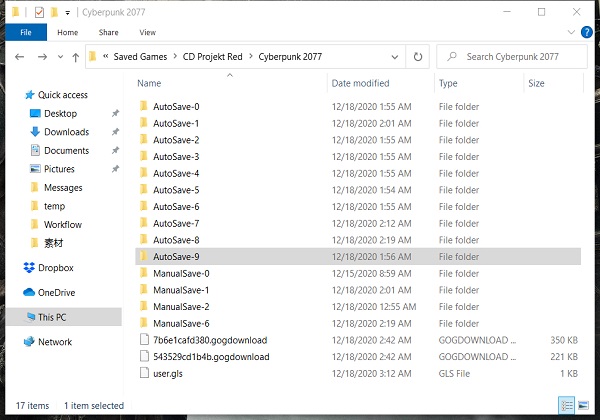Select the AutoSave-5 folder
Viewport: 600px width, 420px height.
point(176,190)
